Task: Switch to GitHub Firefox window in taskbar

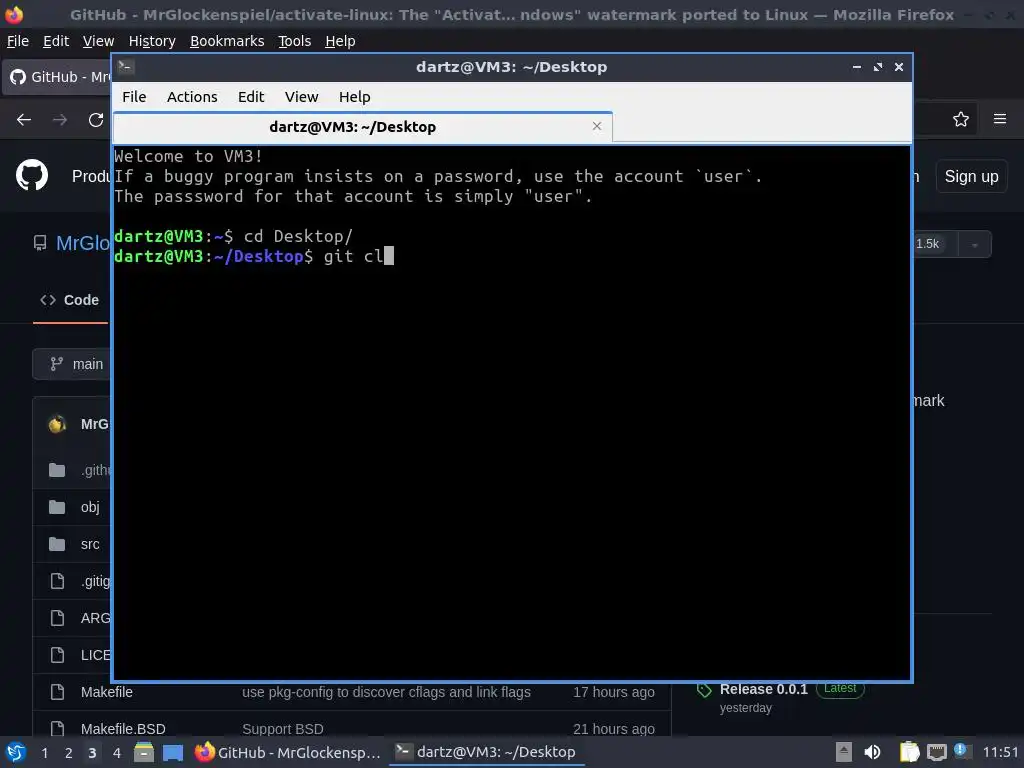Action: tap(288, 752)
